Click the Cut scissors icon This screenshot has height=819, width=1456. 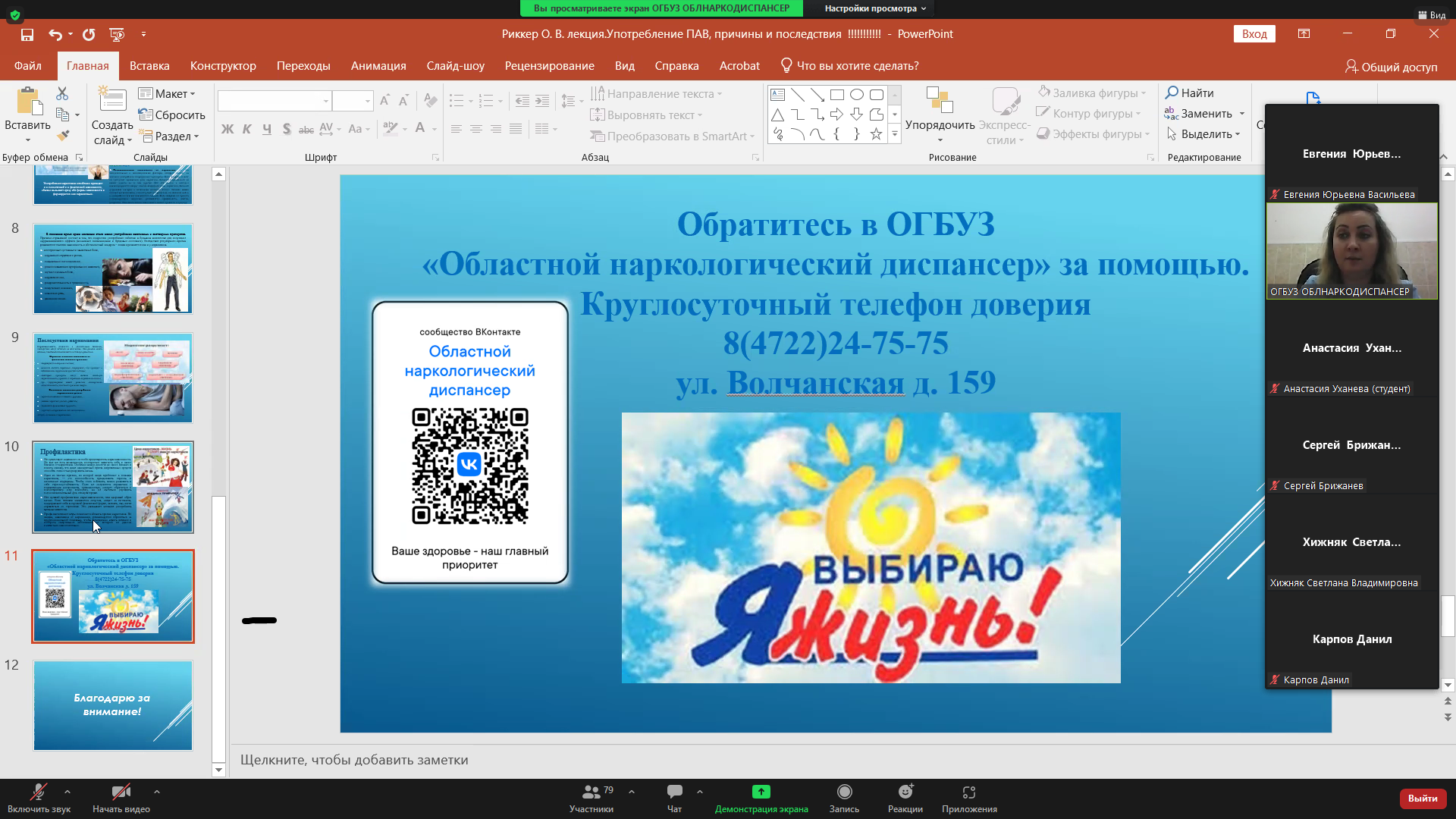click(62, 93)
